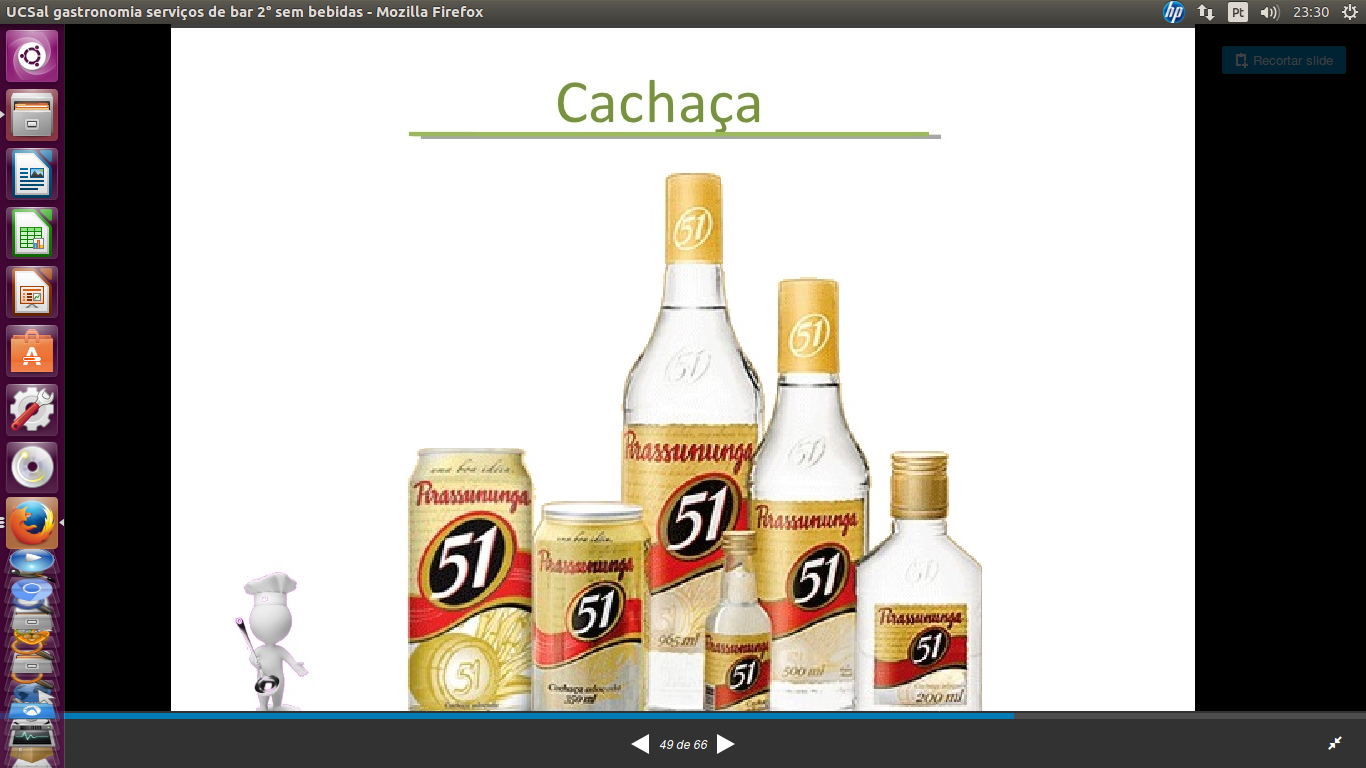Exit fullscreen with the collapse arrows icon
This screenshot has height=768, width=1366.
(1334, 743)
